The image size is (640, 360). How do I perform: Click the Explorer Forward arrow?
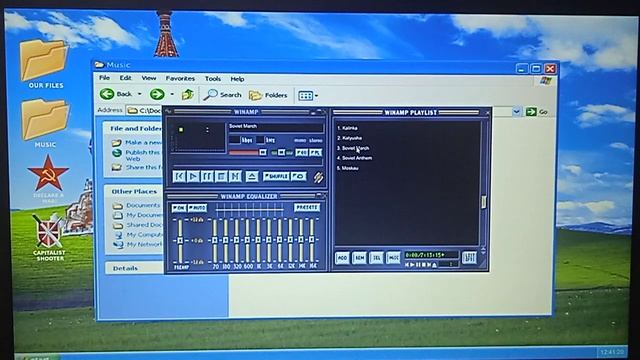[x=157, y=95]
